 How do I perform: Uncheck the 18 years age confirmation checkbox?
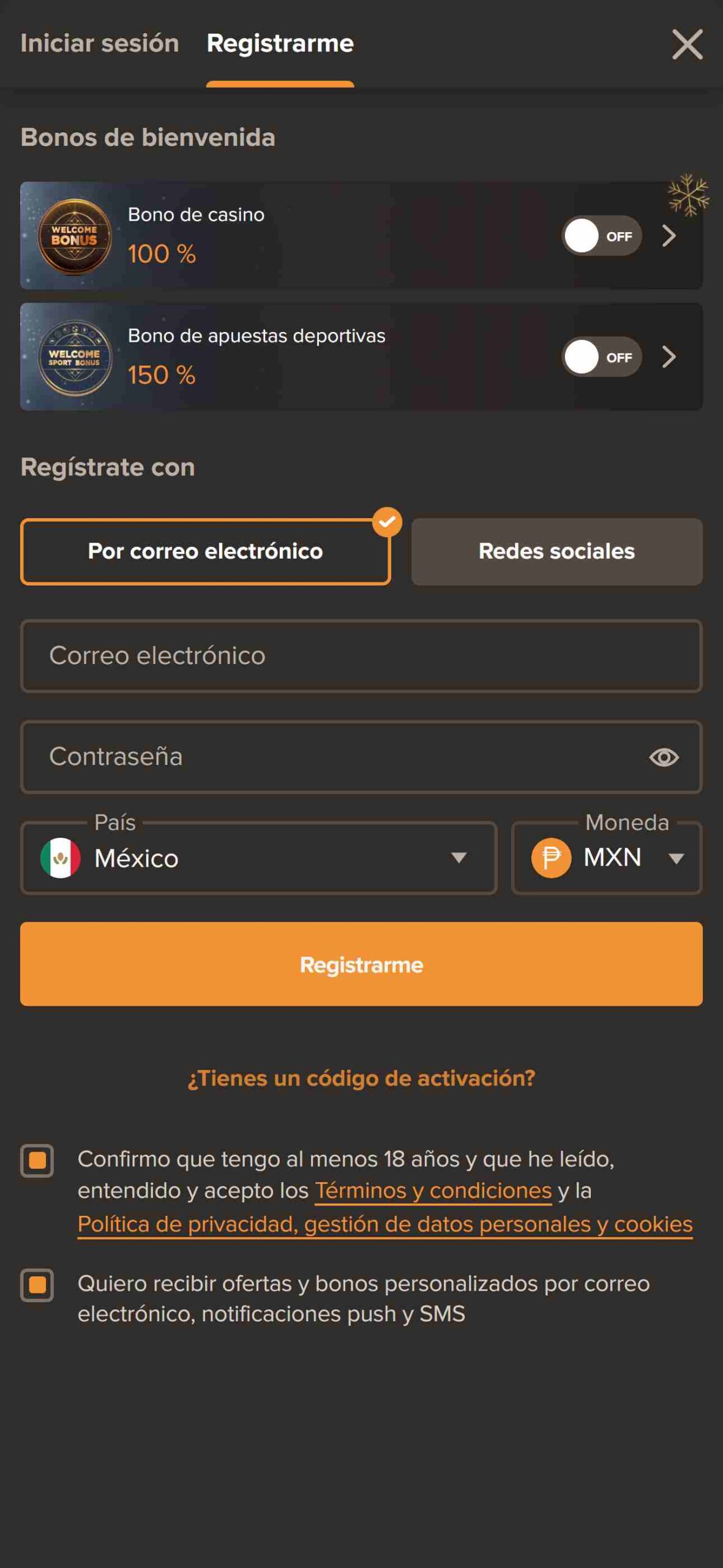pos(37,1161)
